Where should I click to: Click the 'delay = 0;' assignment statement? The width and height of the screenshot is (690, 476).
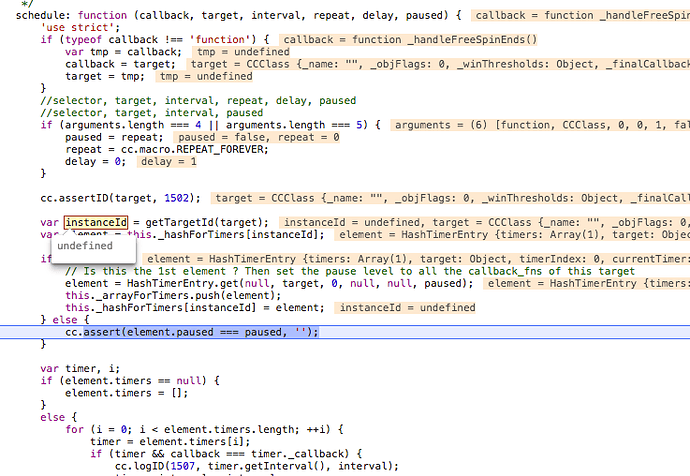95,162
